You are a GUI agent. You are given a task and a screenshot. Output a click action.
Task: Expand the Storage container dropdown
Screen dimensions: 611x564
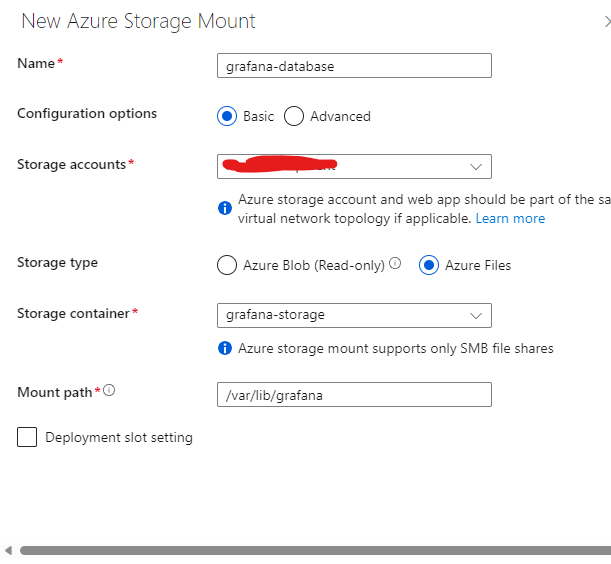(354, 315)
